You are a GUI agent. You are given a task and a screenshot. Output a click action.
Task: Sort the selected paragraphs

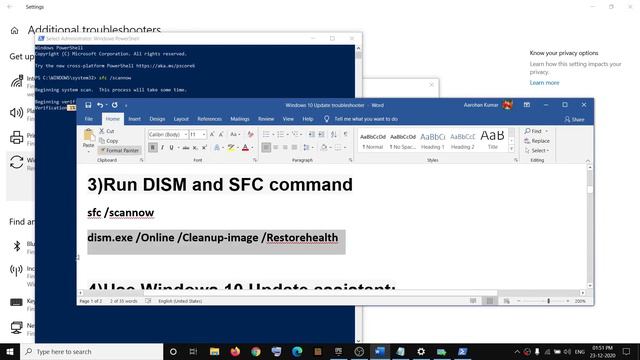click(333, 134)
